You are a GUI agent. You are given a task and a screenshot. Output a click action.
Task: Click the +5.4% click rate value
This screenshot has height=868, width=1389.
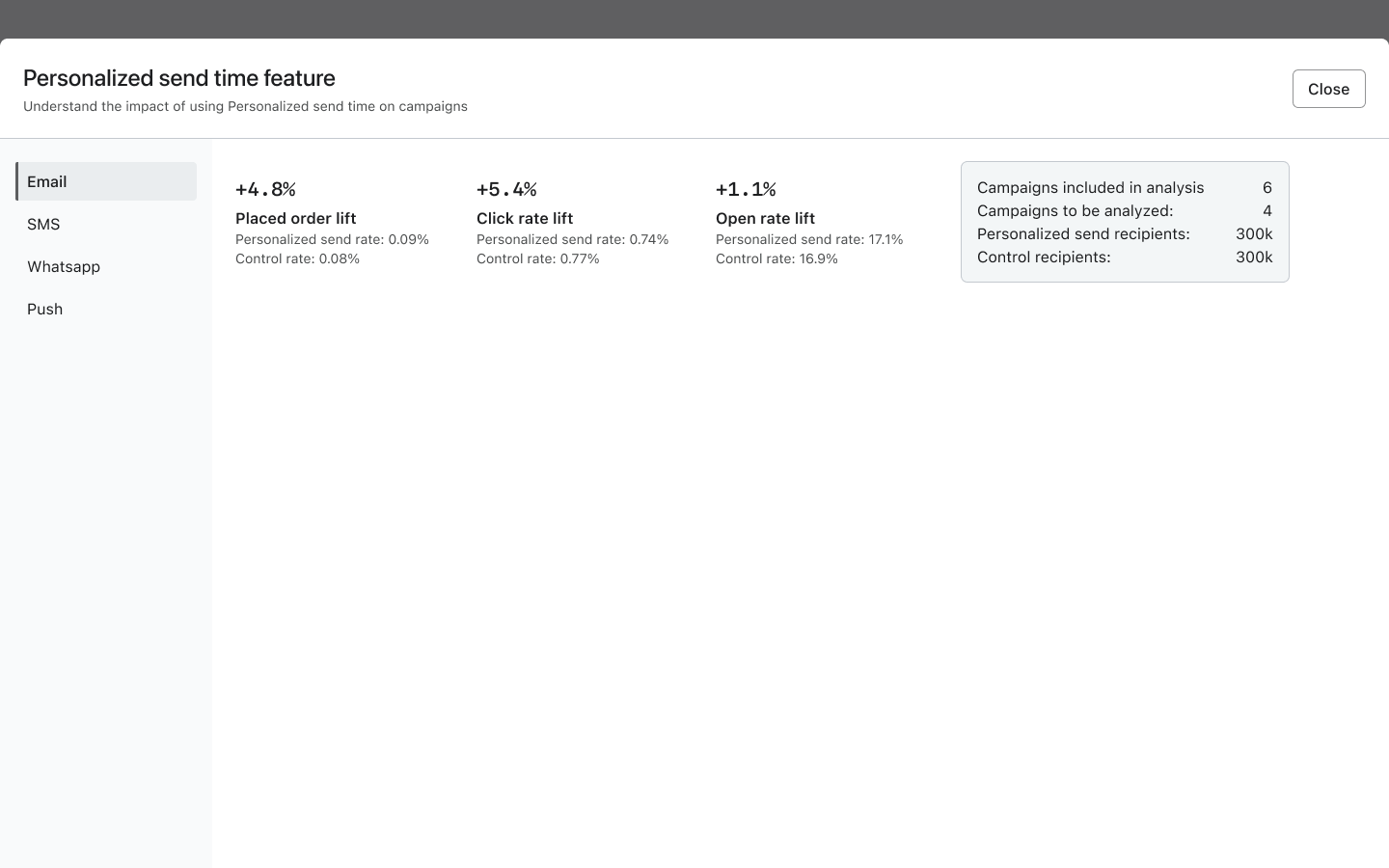tap(506, 189)
